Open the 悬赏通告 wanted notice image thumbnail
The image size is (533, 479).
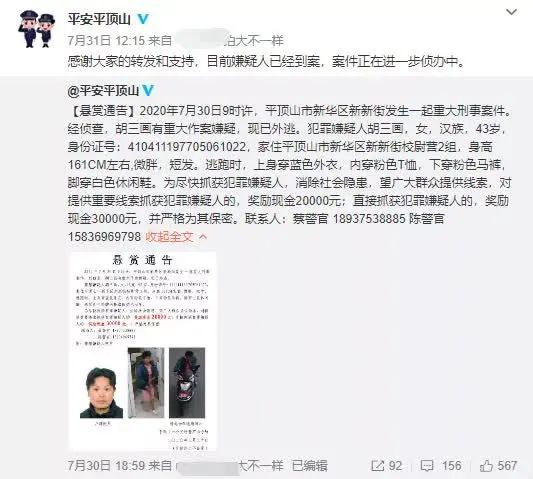pyautogui.click(x=142, y=352)
